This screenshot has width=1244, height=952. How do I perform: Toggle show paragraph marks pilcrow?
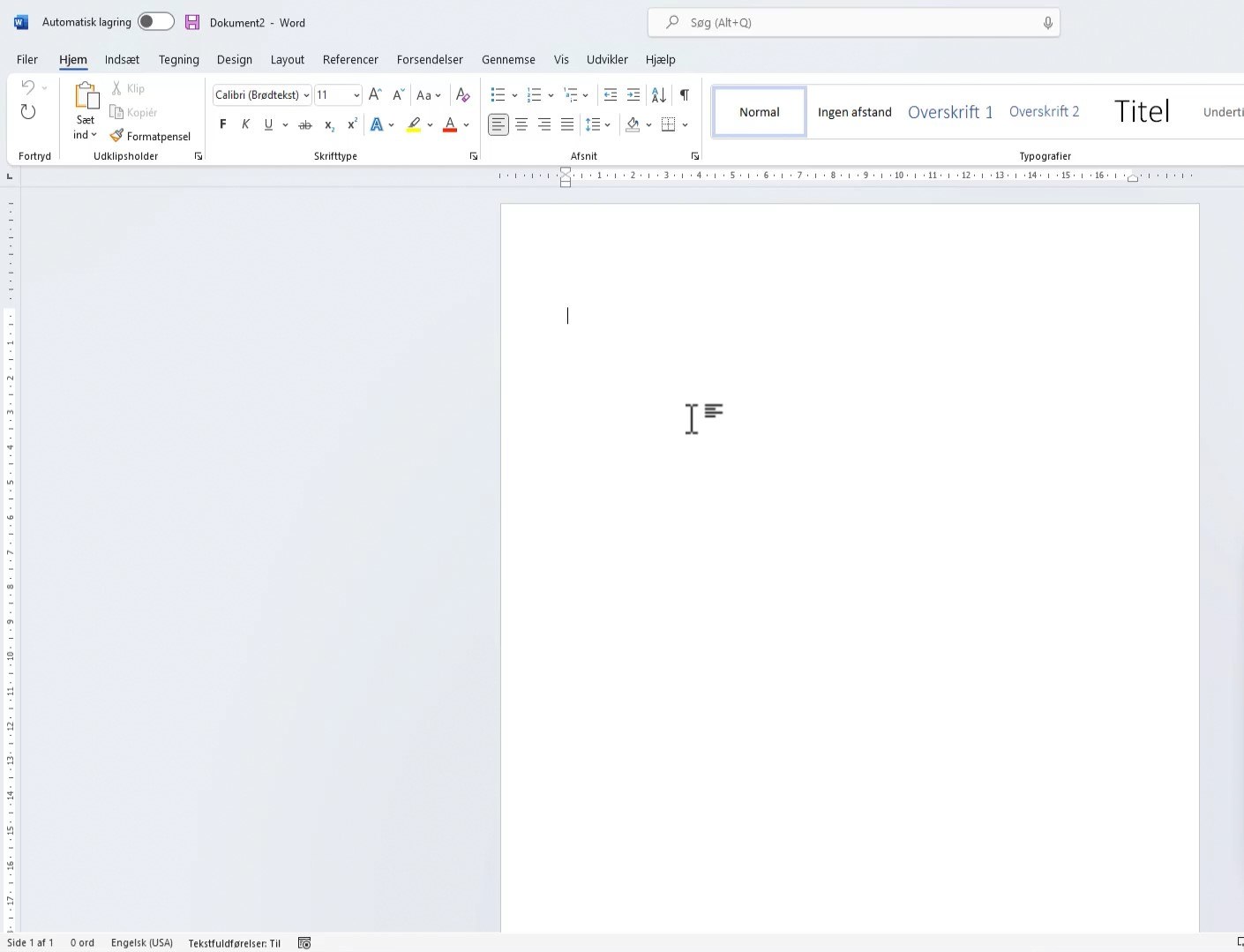pyautogui.click(x=685, y=94)
